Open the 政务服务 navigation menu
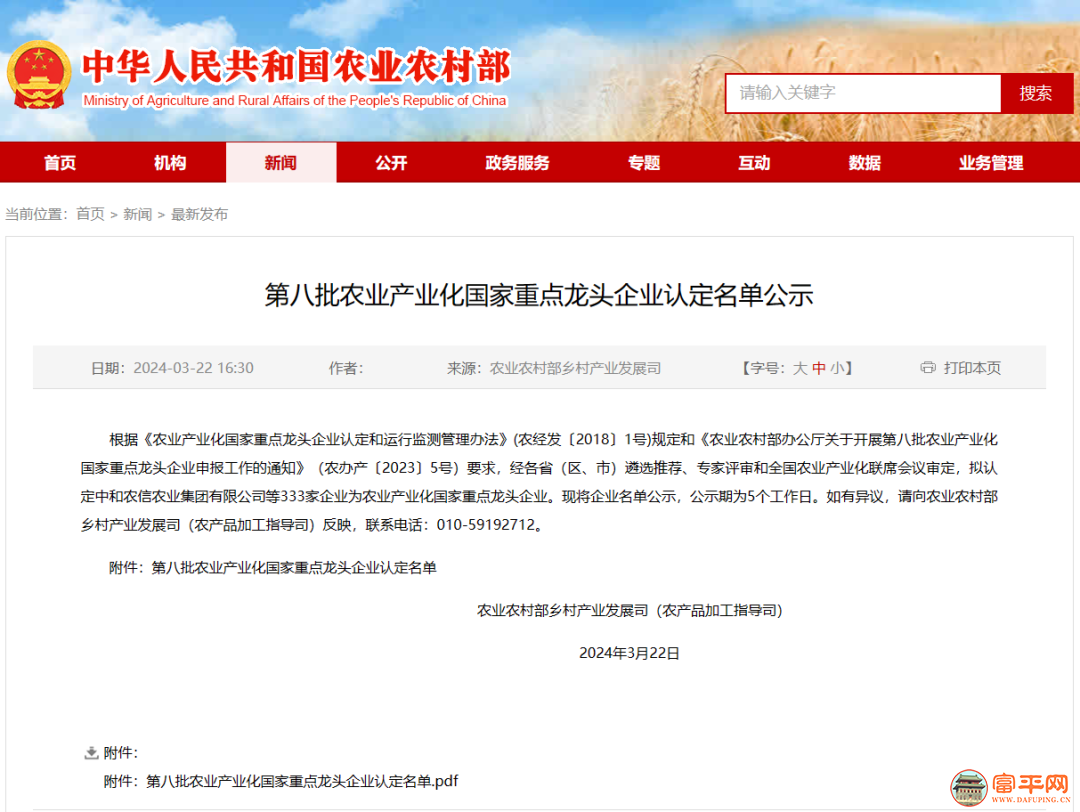The height and width of the screenshot is (812, 1080). click(x=517, y=163)
